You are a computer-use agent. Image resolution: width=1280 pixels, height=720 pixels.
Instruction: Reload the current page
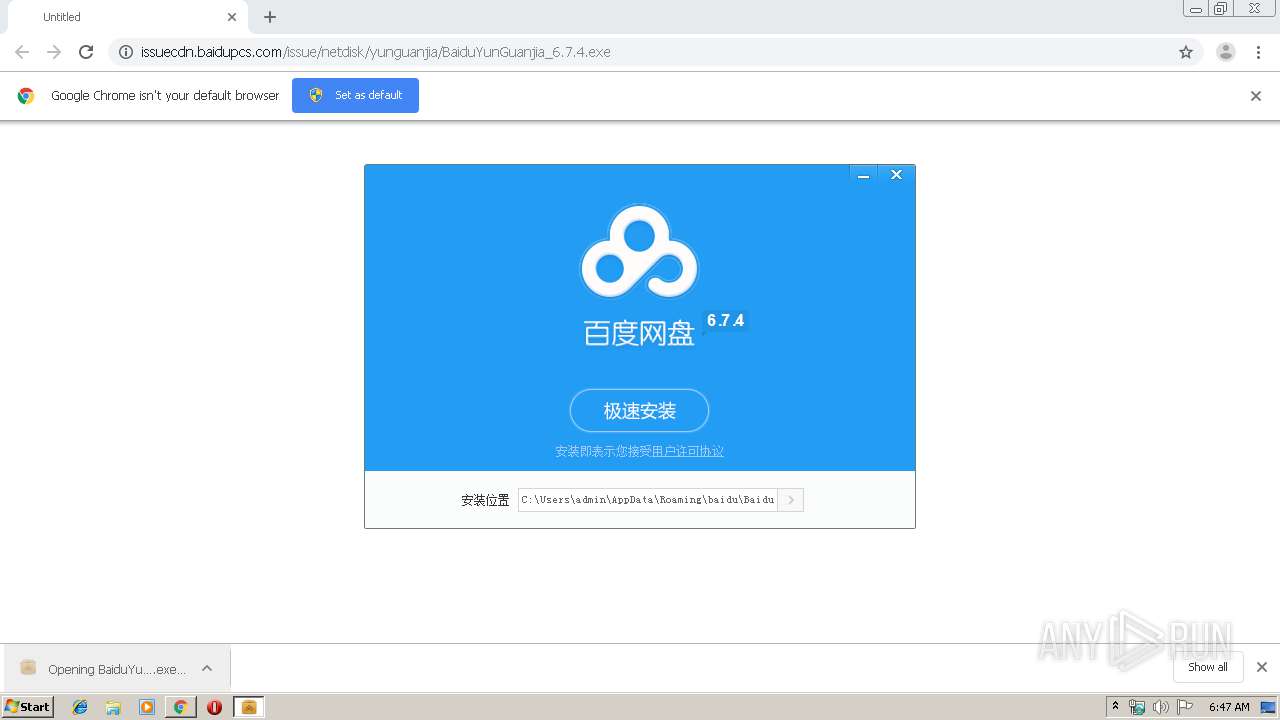point(86,52)
